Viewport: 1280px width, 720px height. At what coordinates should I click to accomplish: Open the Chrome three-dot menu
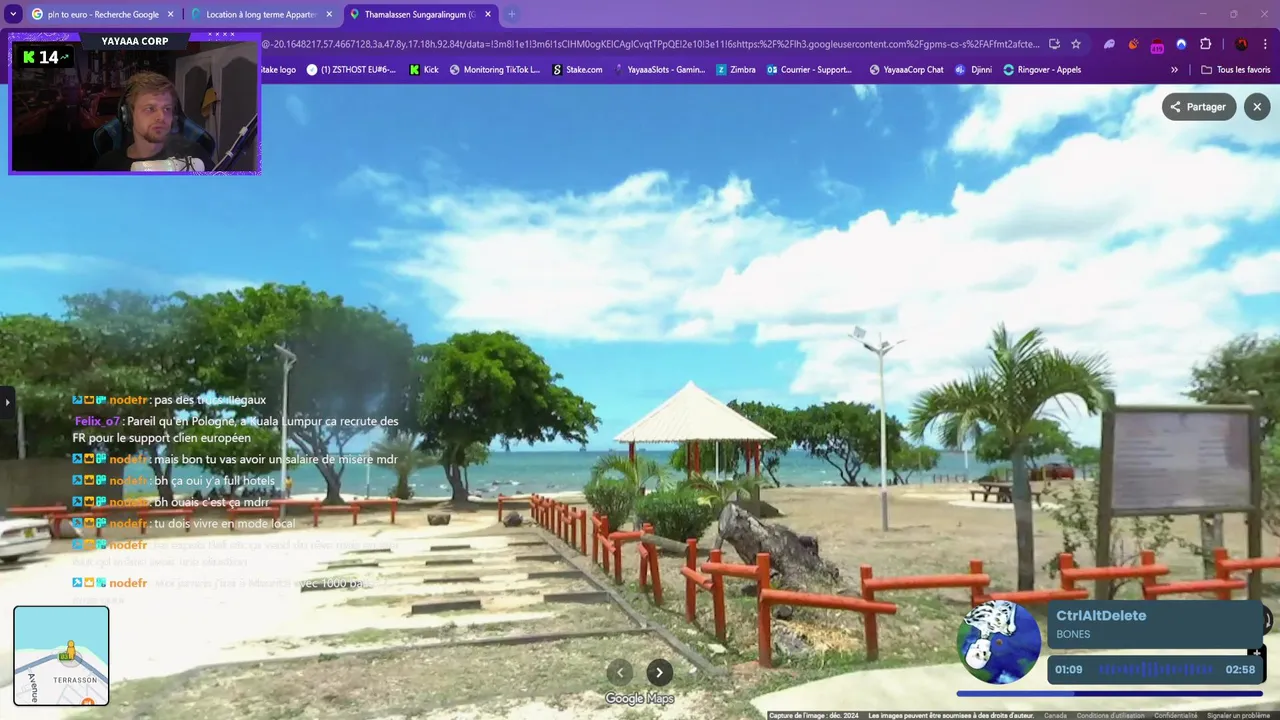point(1266,44)
